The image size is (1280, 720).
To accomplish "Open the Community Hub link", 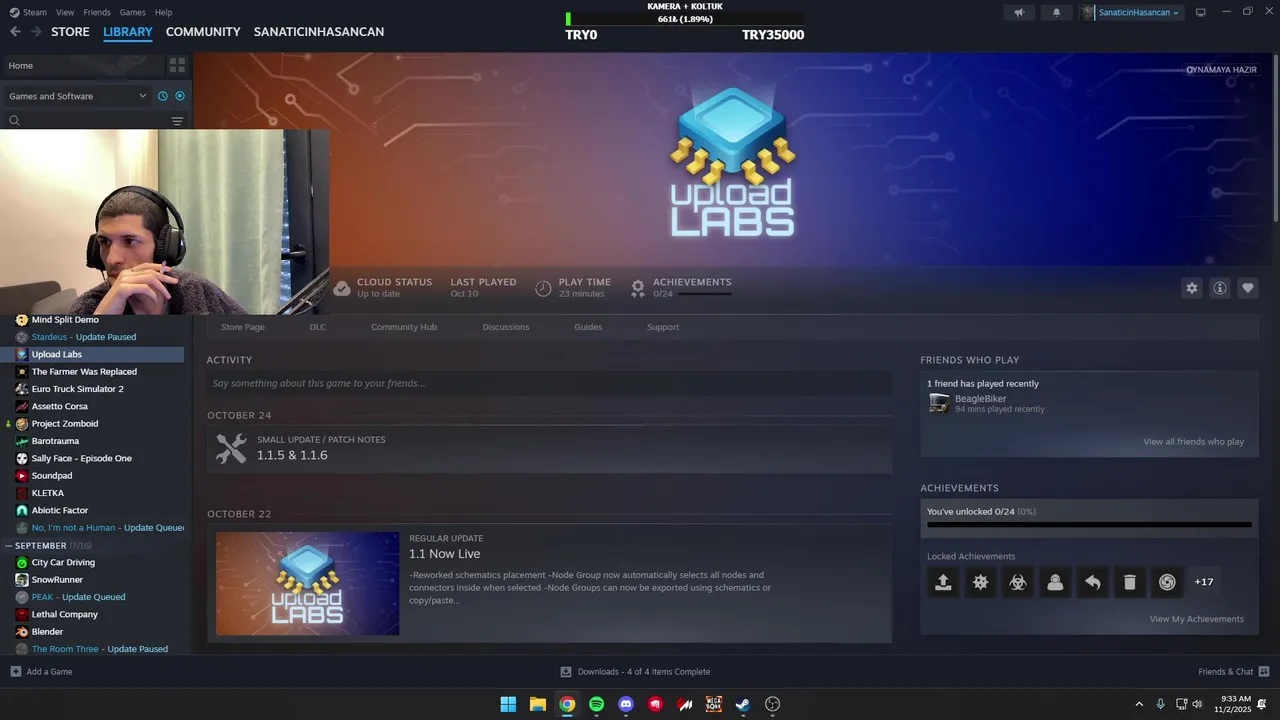I will (x=404, y=327).
